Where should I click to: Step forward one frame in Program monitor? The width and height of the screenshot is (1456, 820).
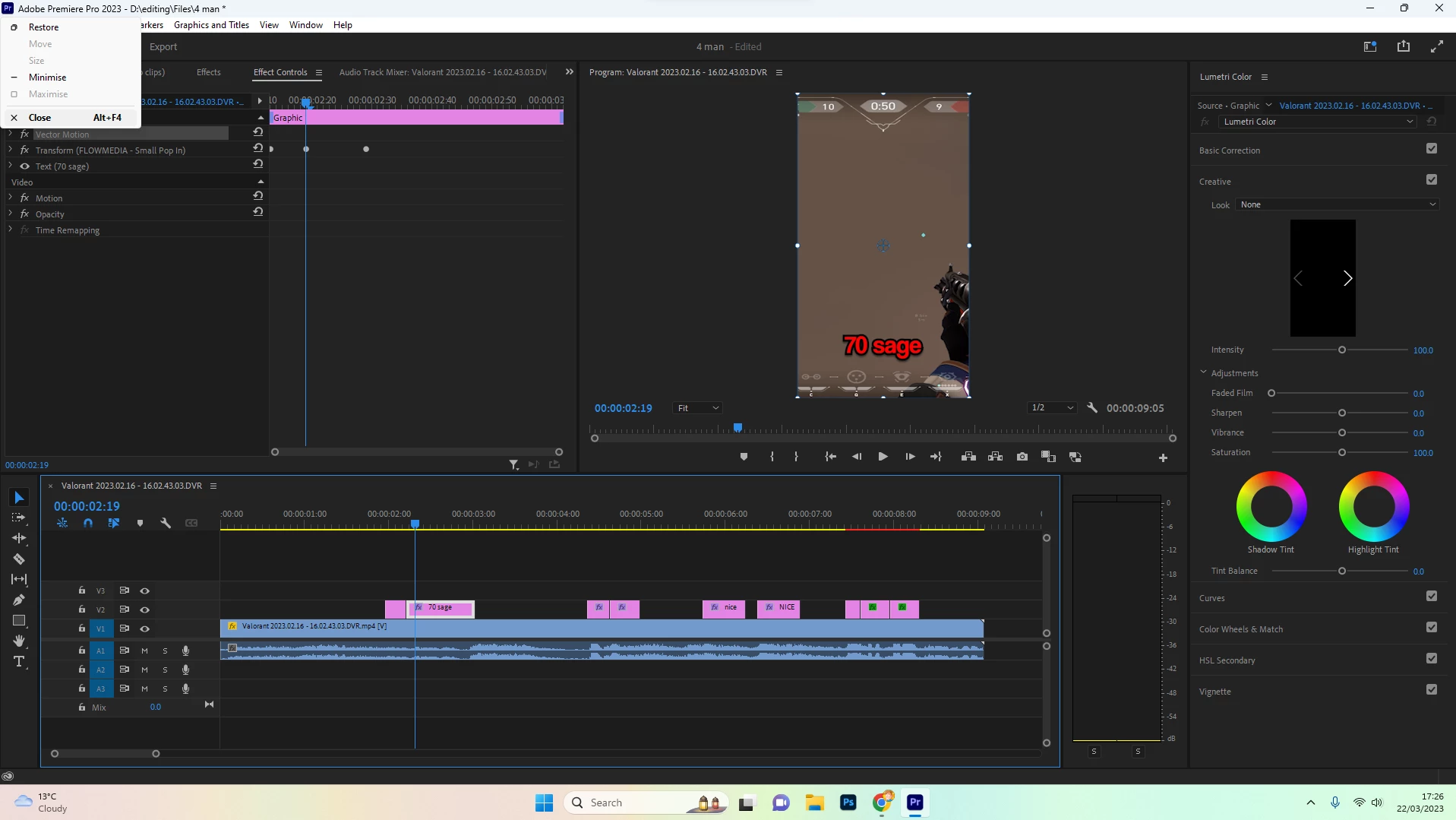(910, 457)
